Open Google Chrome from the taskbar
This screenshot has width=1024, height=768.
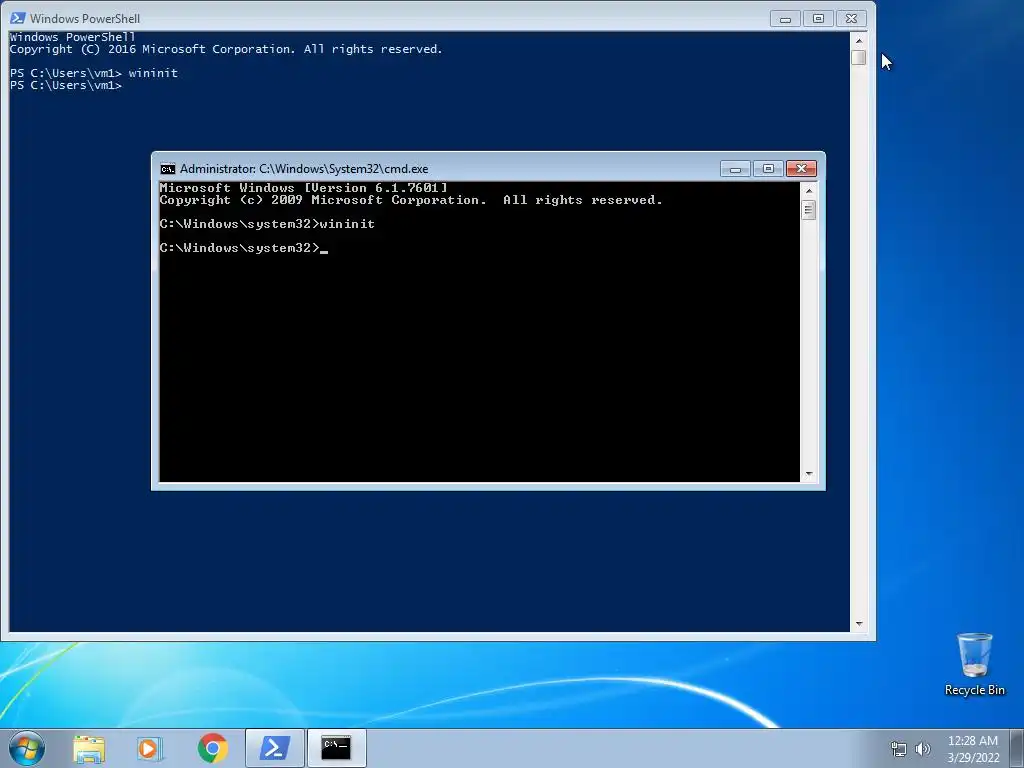point(213,748)
